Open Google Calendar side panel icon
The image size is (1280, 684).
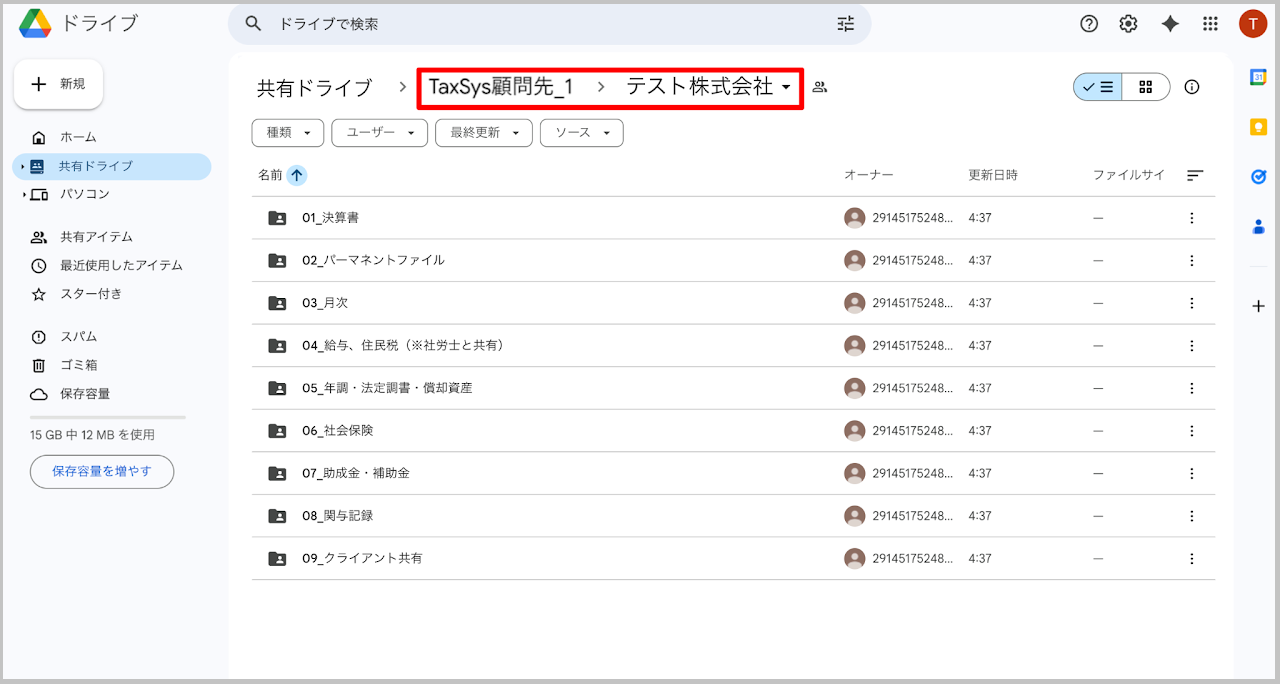pos(1258,78)
